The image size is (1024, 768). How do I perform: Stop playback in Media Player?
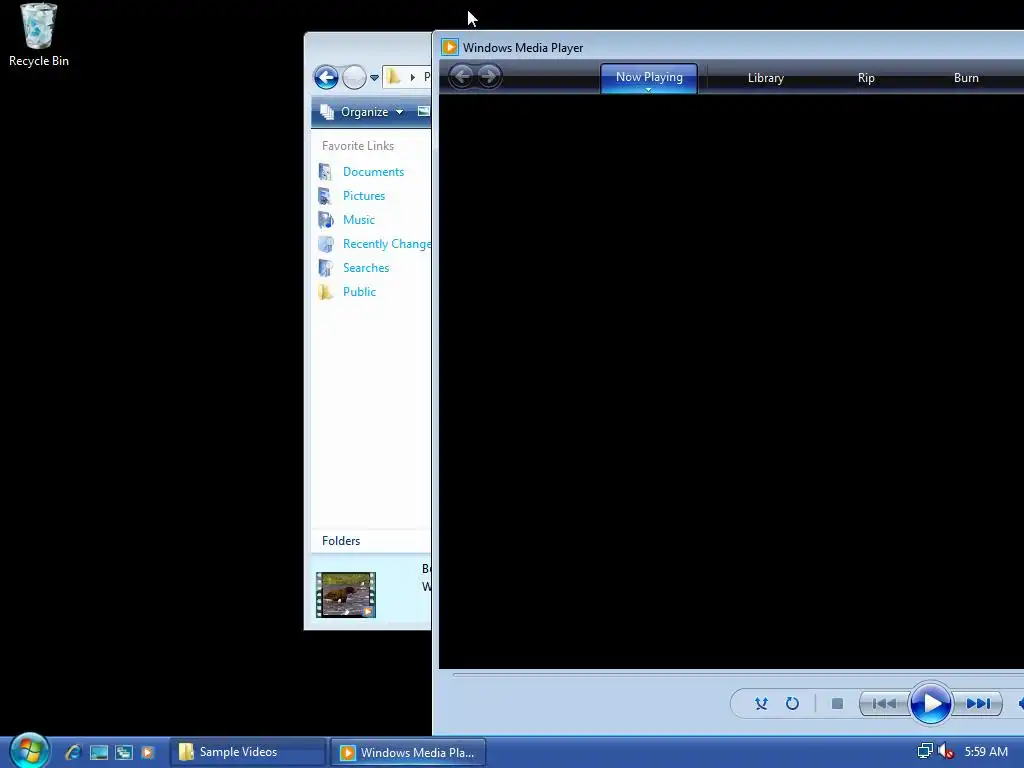point(837,703)
